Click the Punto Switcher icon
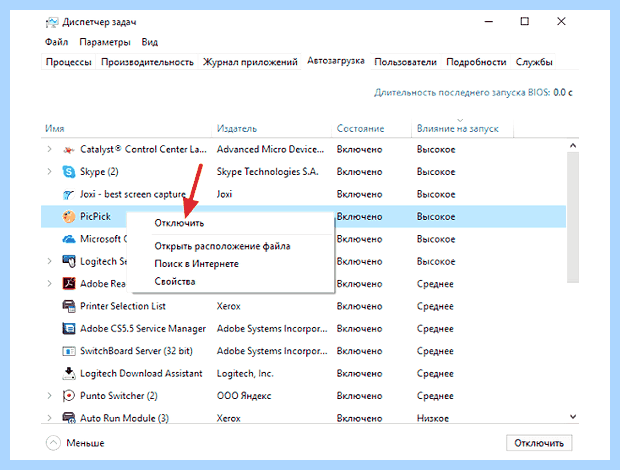This screenshot has height=470, width=620. tap(69, 396)
